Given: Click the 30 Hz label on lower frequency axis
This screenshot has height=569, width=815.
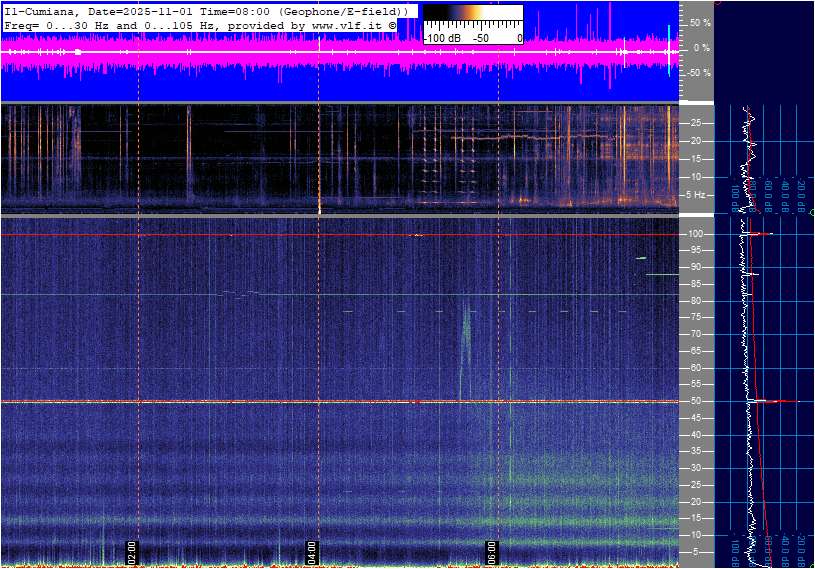Looking at the screenshot, I should pyautogui.click(x=696, y=468).
